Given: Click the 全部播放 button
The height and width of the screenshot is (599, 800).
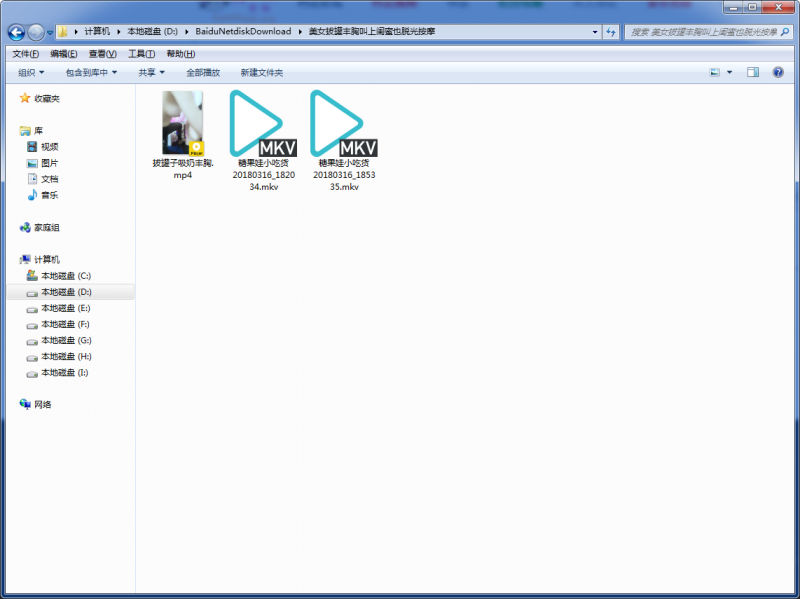Looking at the screenshot, I should tap(203, 73).
